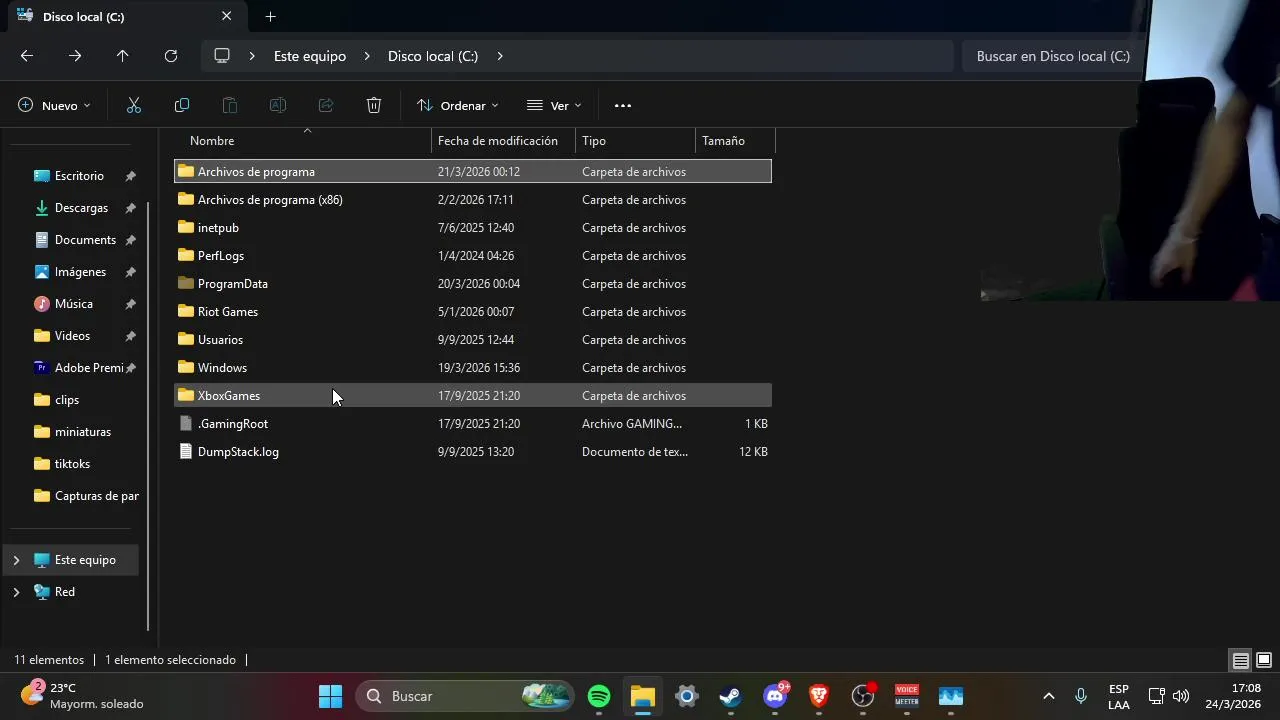Select the Usuarios folder
The width and height of the screenshot is (1280, 720).
click(473, 340)
